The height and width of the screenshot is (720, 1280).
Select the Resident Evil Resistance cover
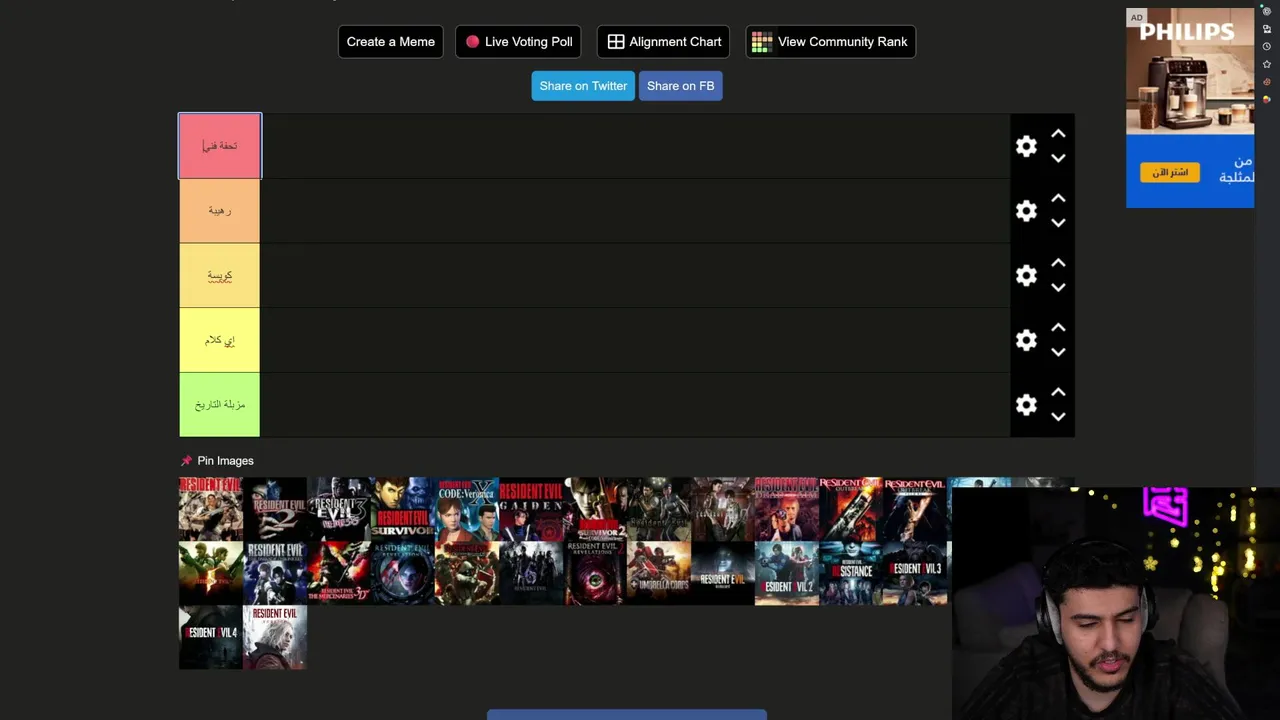(851, 573)
